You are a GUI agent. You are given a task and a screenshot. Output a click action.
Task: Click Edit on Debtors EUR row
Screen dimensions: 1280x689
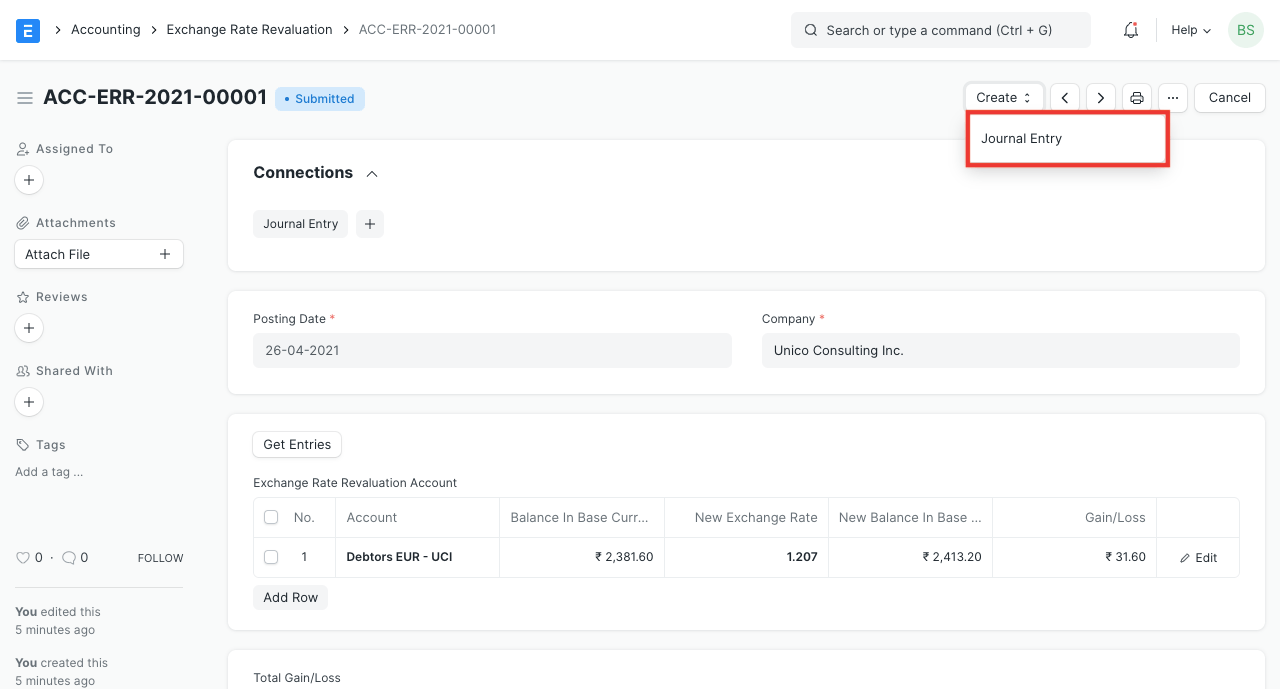tap(1198, 558)
